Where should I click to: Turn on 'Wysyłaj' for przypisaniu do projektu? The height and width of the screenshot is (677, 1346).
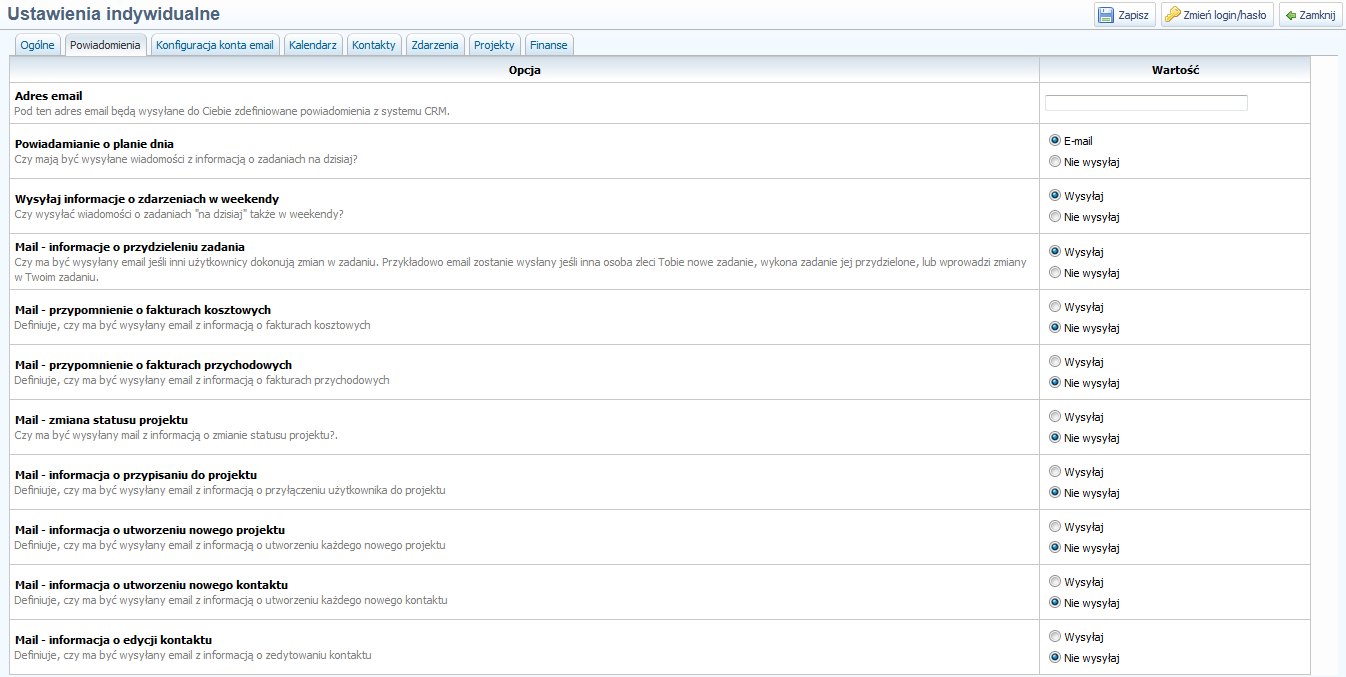click(x=1055, y=472)
